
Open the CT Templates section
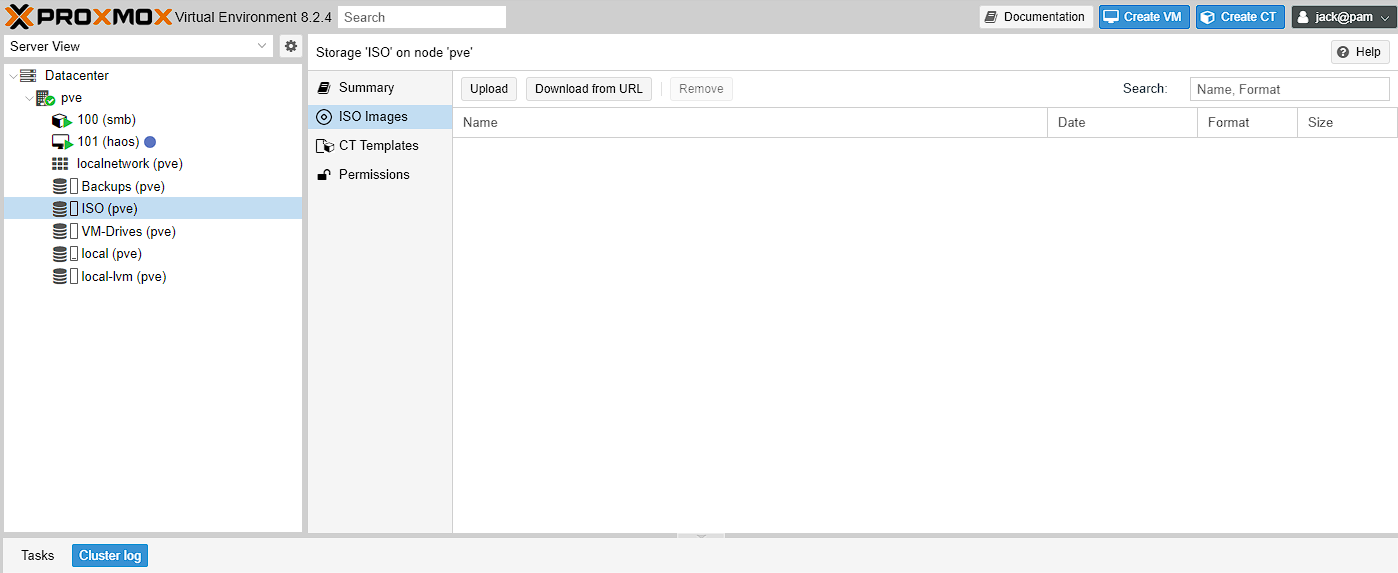pyautogui.click(x=380, y=146)
